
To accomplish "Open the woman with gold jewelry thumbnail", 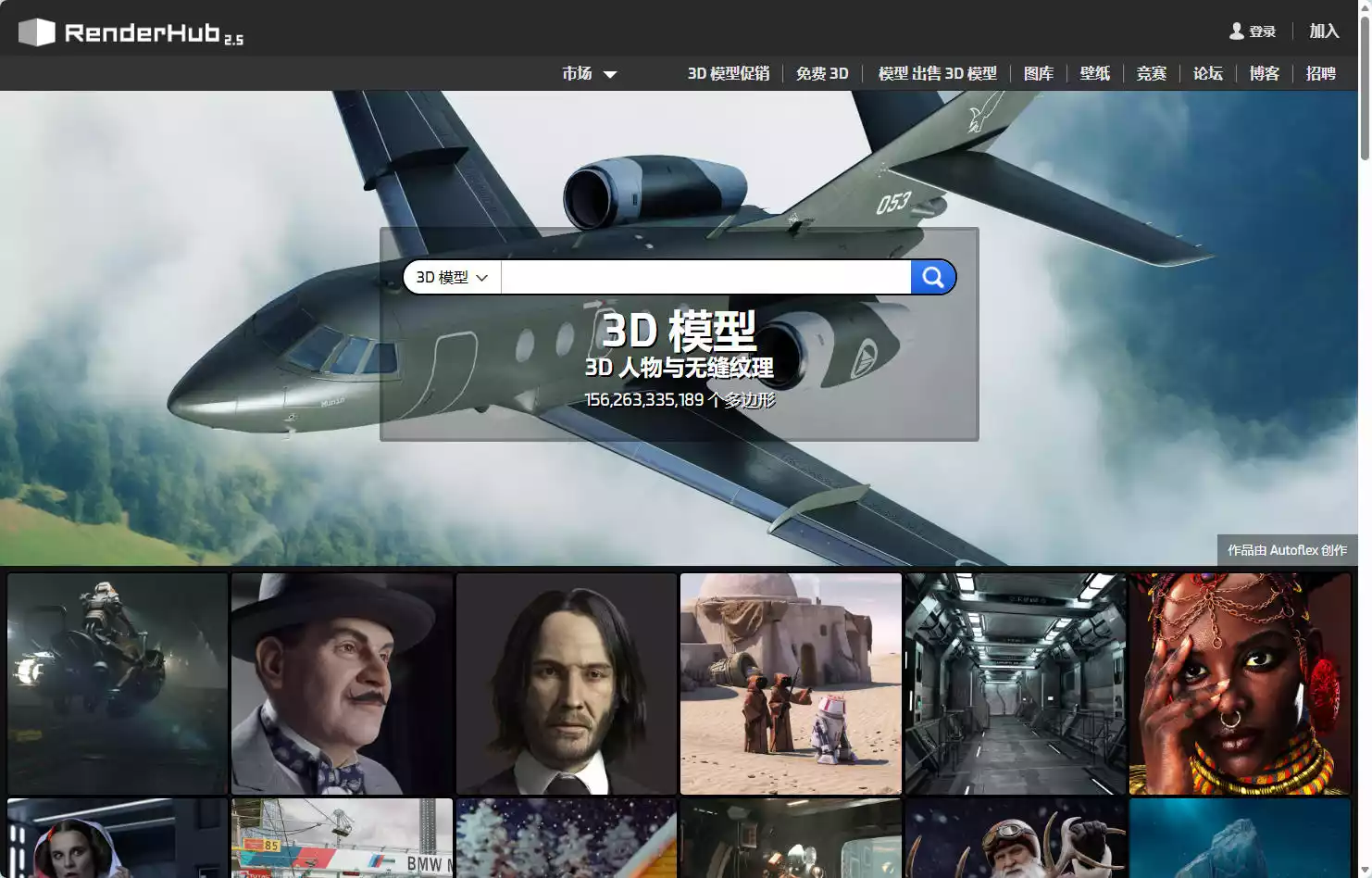I will point(1240,684).
